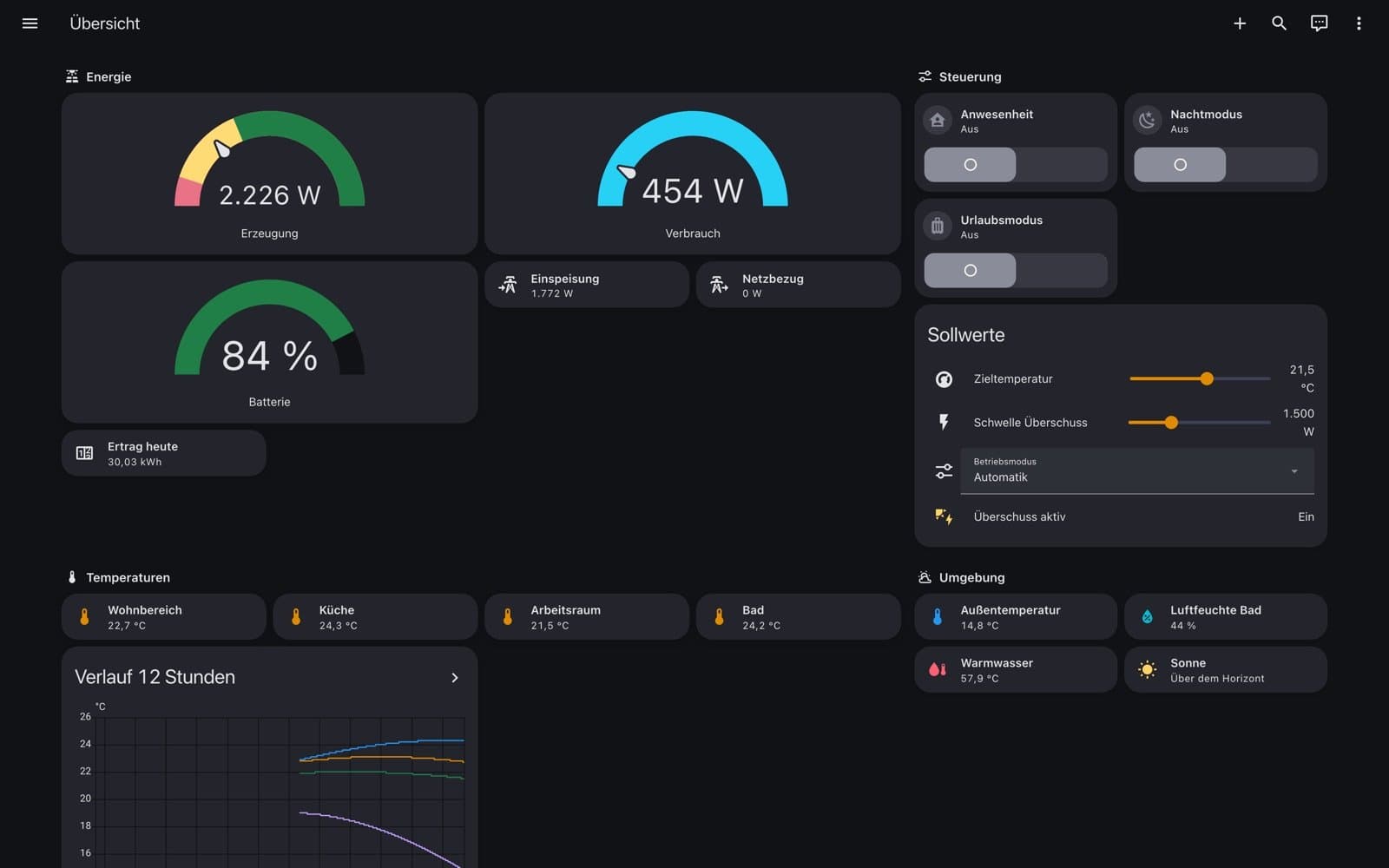Open the Ertrag heute tile
The width and height of the screenshot is (1389, 868).
tap(164, 453)
